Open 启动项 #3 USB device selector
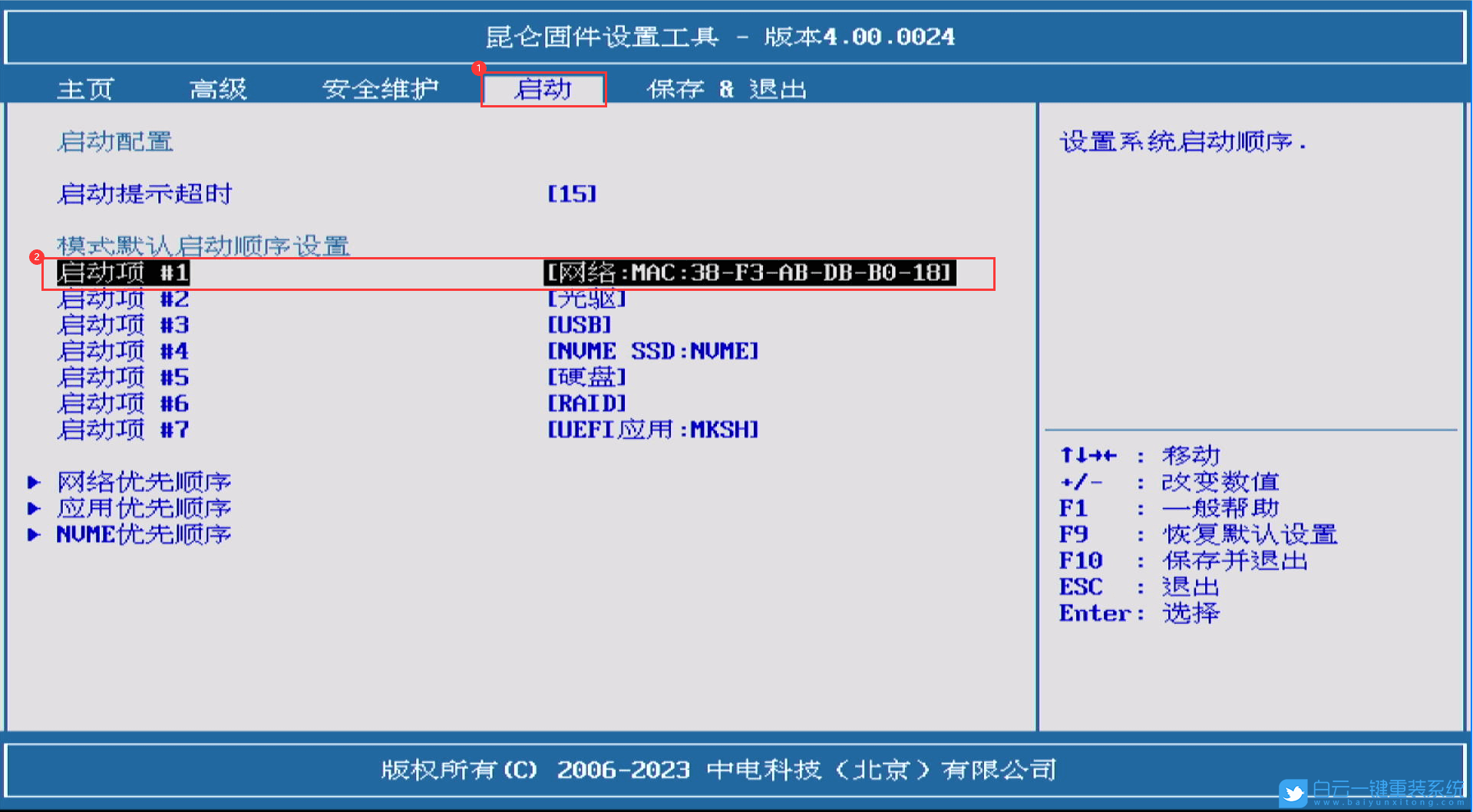The height and width of the screenshot is (812, 1473). pyautogui.click(x=578, y=325)
